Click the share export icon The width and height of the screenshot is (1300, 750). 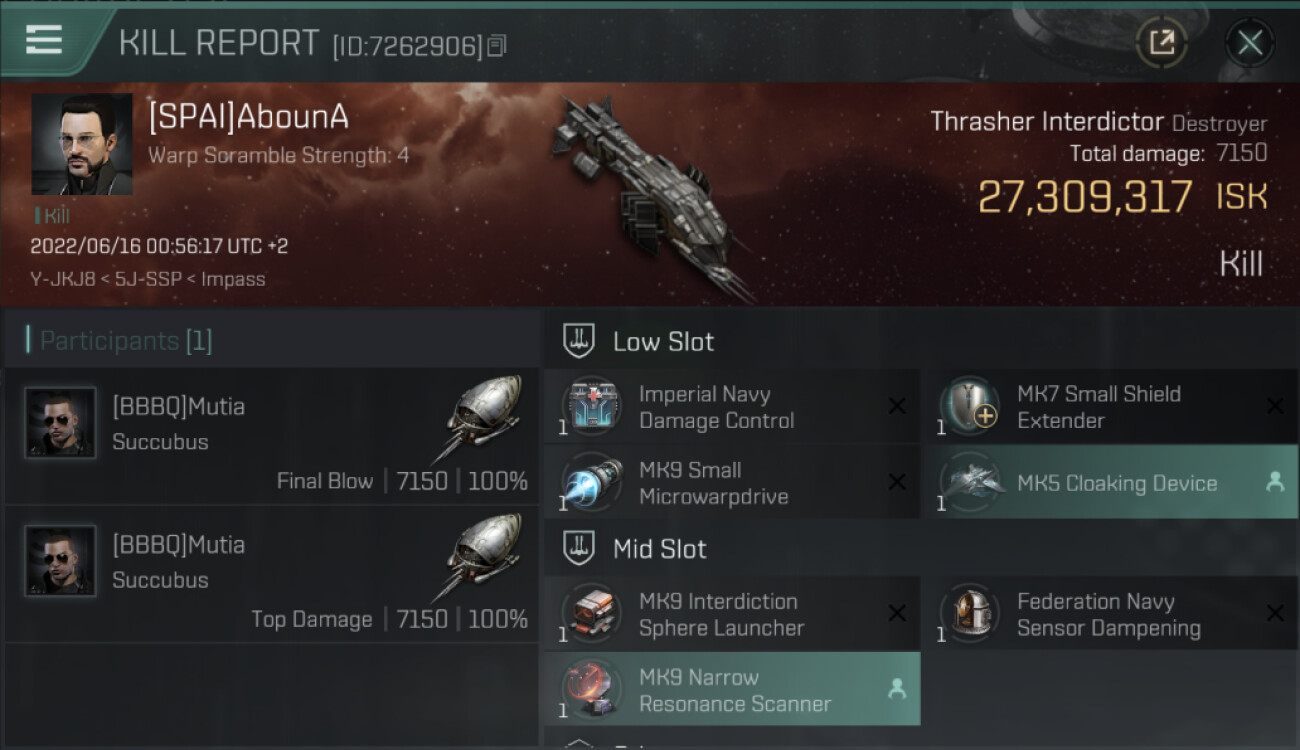[x=1161, y=42]
